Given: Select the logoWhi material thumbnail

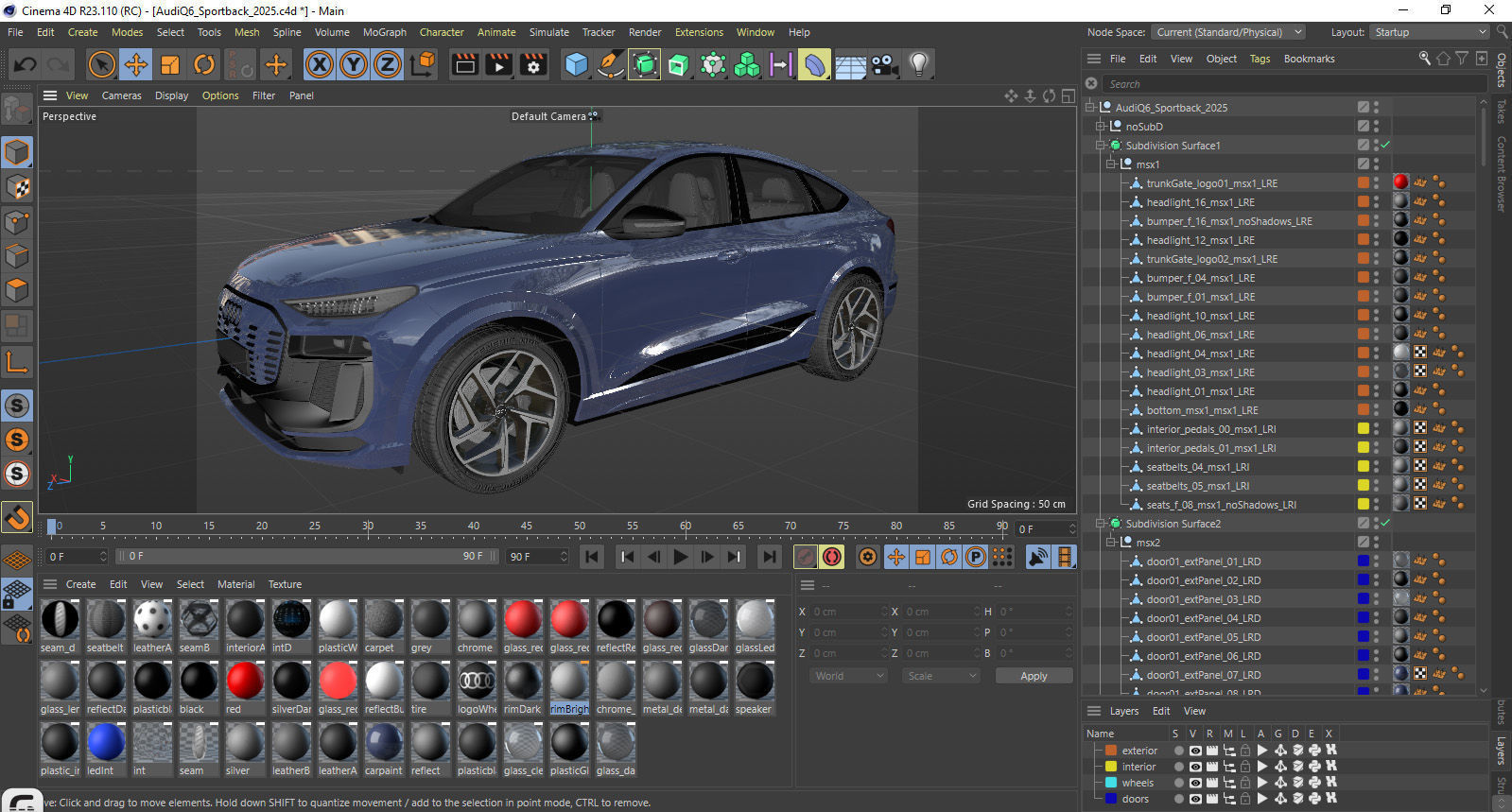Looking at the screenshot, I should point(477,681).
